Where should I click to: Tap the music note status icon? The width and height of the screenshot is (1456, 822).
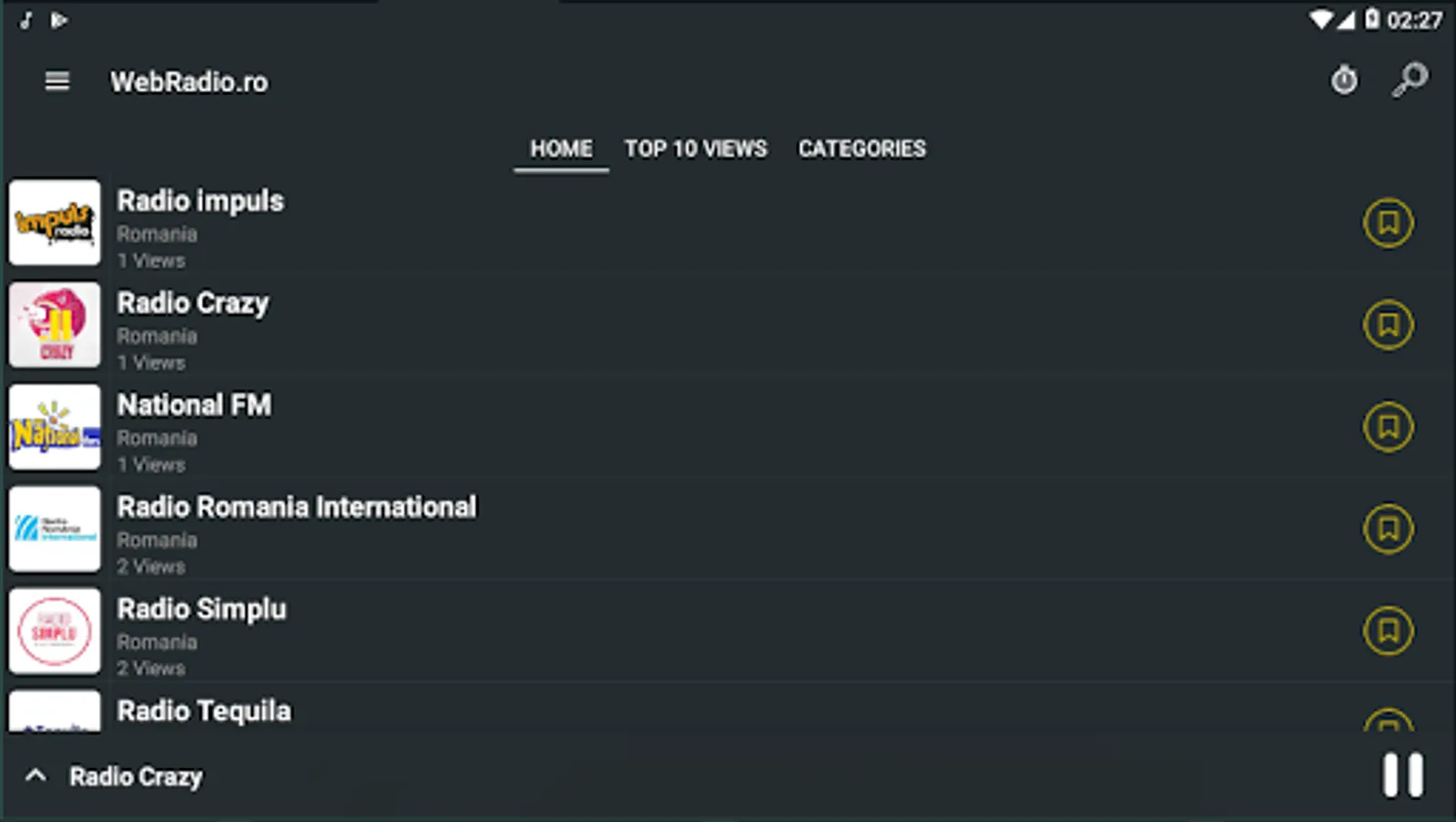point(26,20)
